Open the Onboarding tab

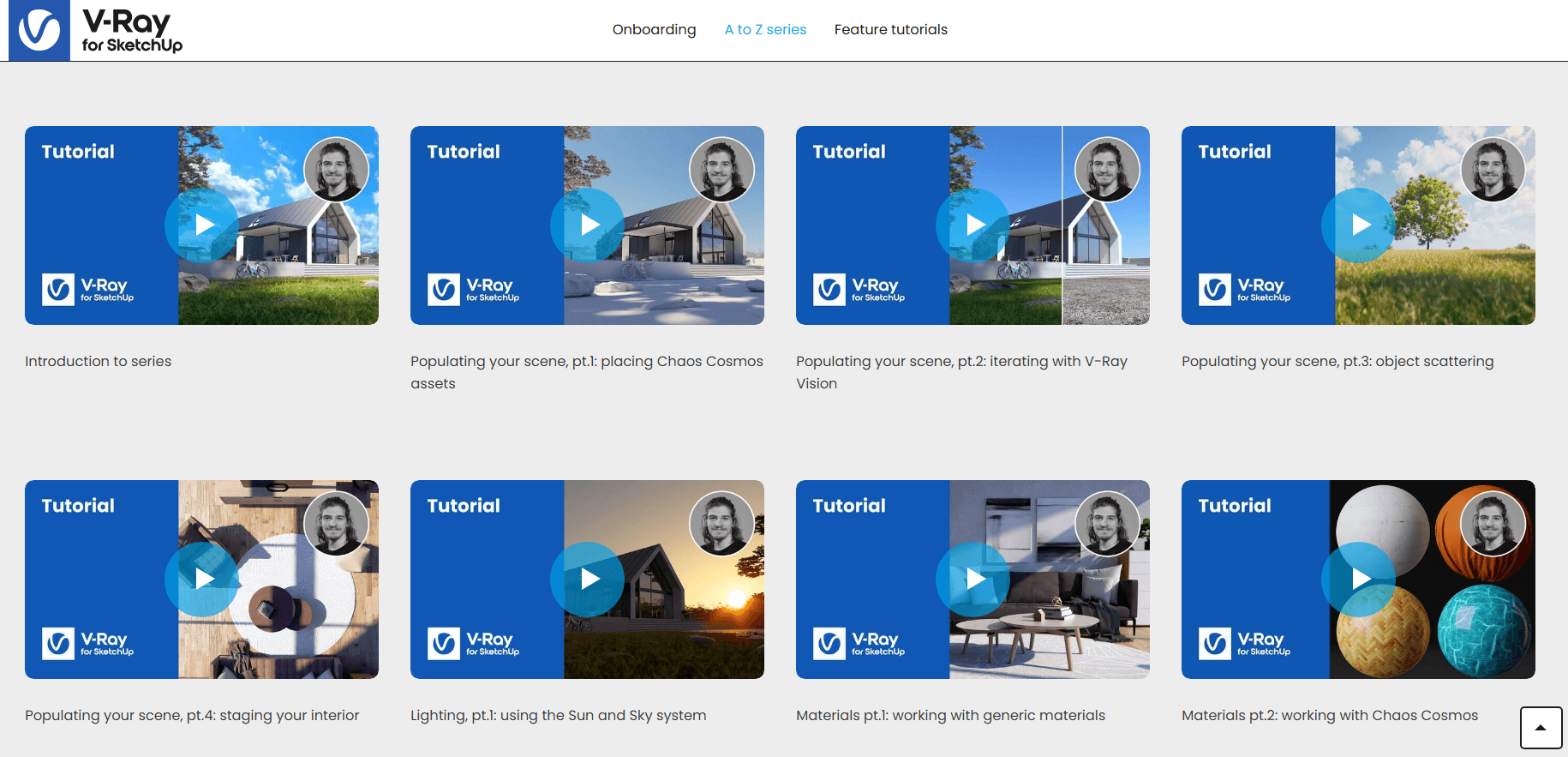654,30
